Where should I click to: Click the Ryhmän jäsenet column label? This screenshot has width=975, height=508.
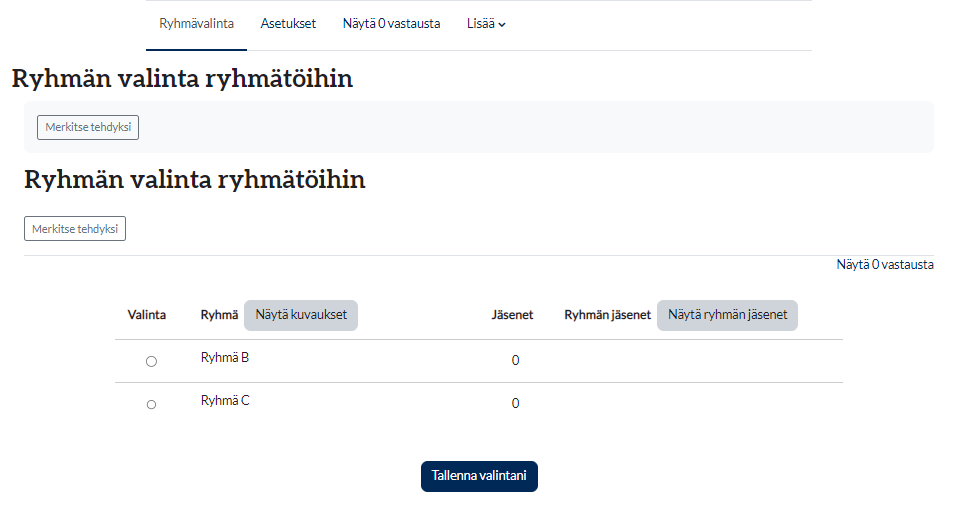pos(607,315)
